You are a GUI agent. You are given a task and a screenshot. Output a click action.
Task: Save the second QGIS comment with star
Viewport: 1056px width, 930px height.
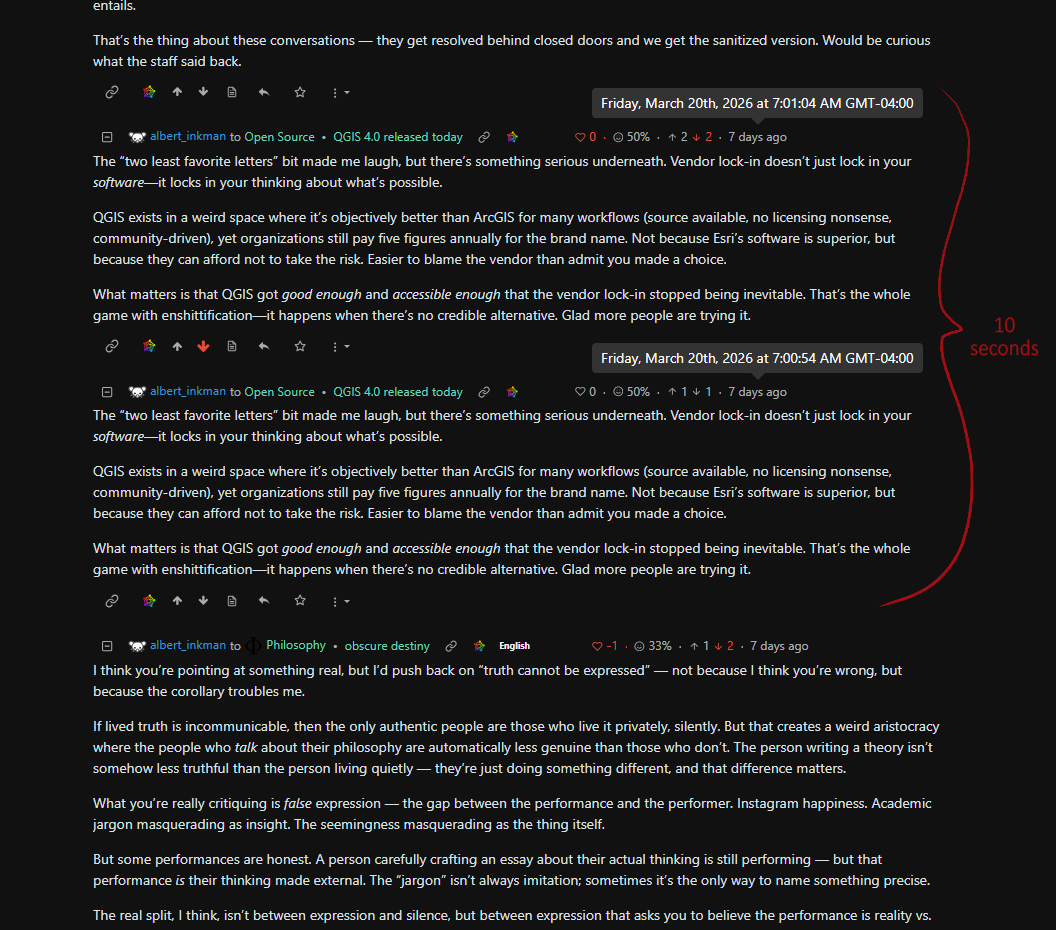click(x=300, y=601)
